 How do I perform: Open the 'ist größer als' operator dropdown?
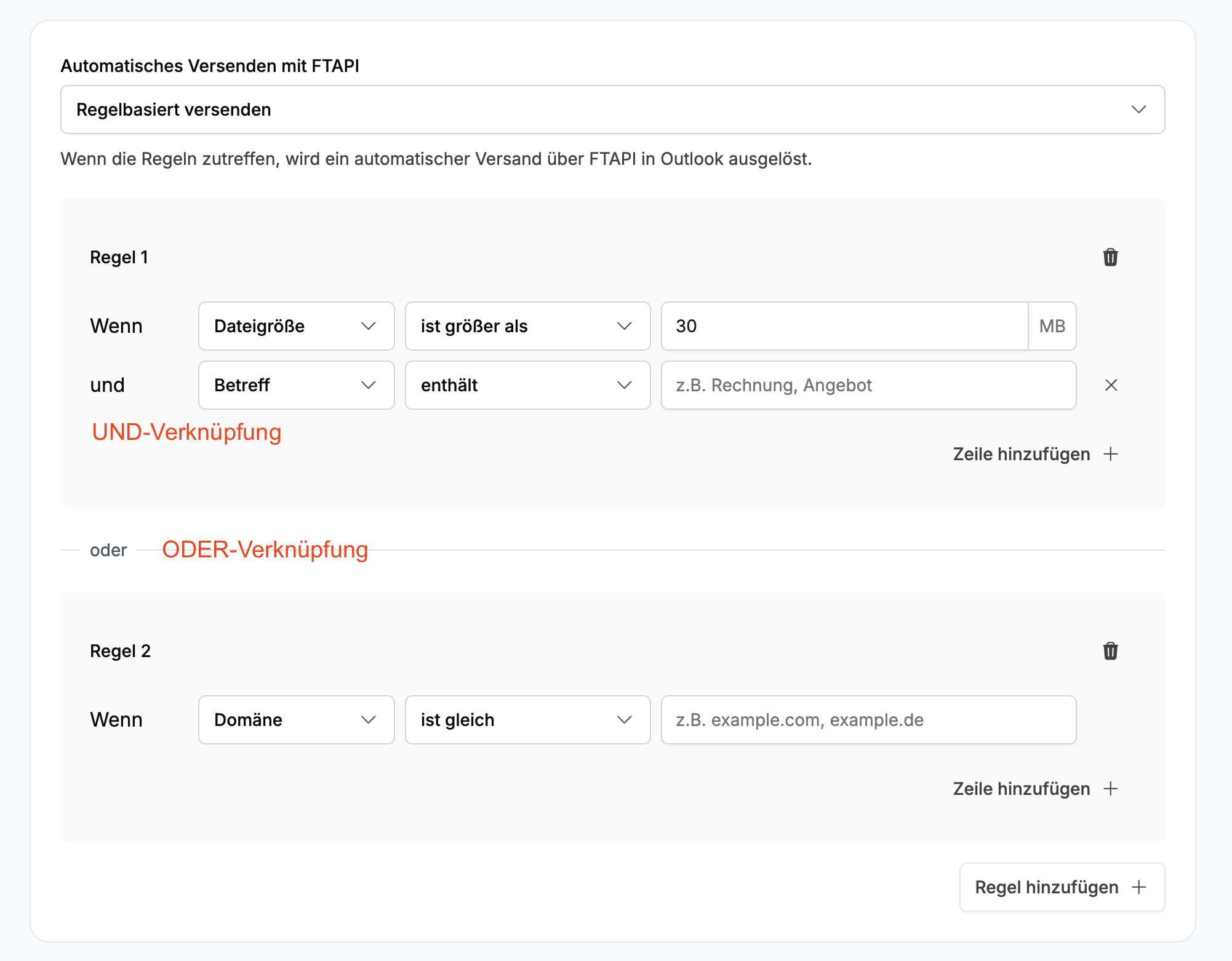pyautogui.click(x=527, y=326)
